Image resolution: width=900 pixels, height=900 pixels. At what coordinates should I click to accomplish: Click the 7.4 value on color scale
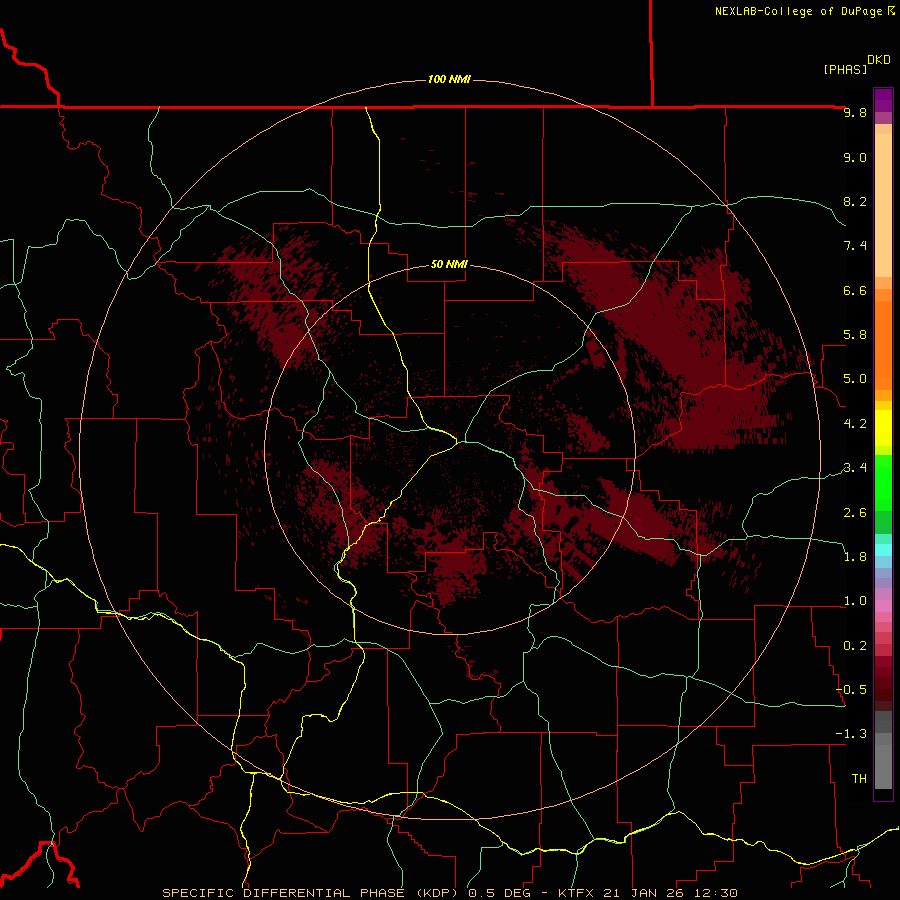pyautogui.click(x=855, y=246)
